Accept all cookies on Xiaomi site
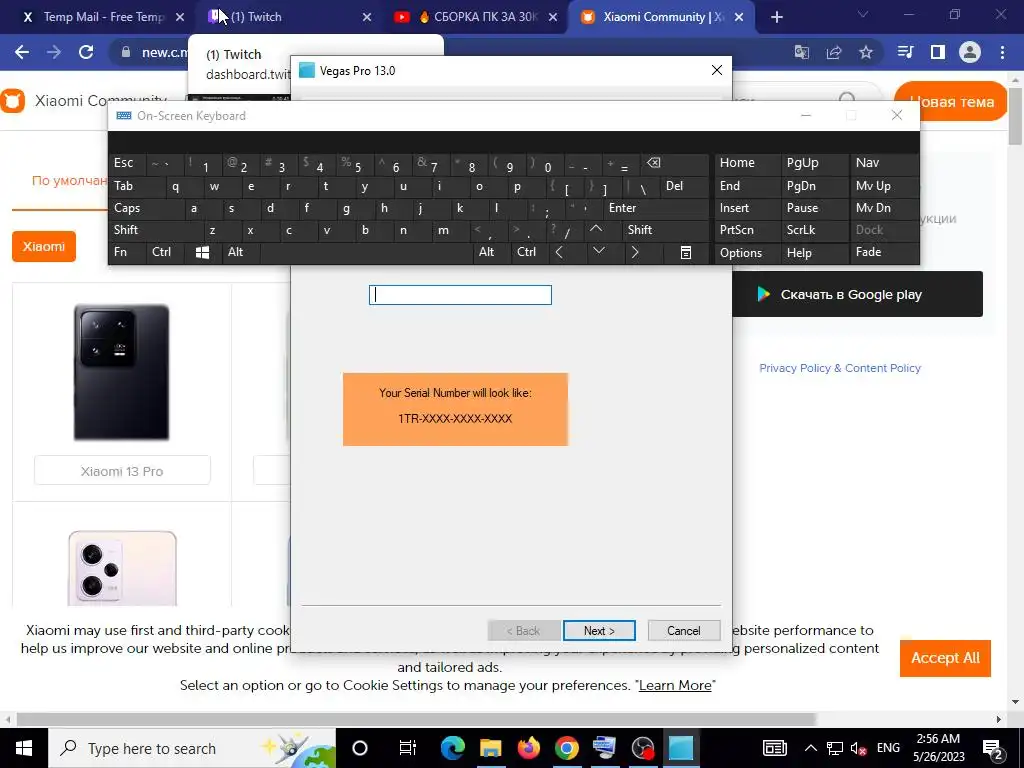 (945, 658)
